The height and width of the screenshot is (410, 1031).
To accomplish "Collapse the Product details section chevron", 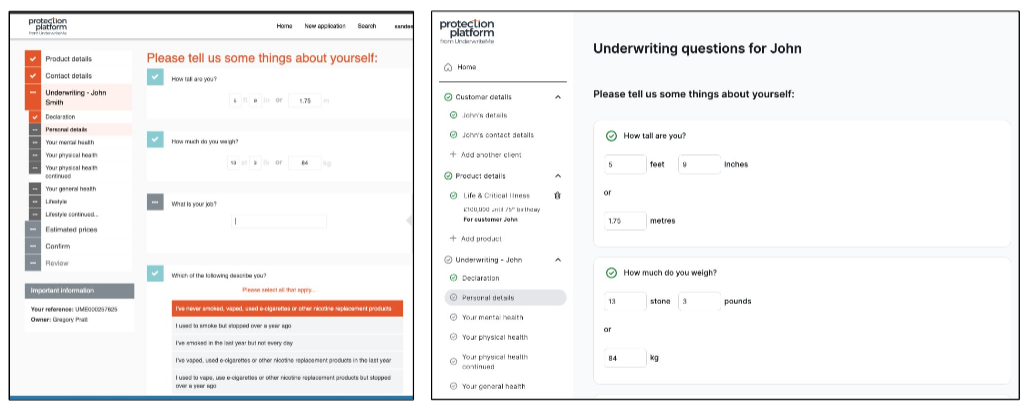I will tap(558, 176).
